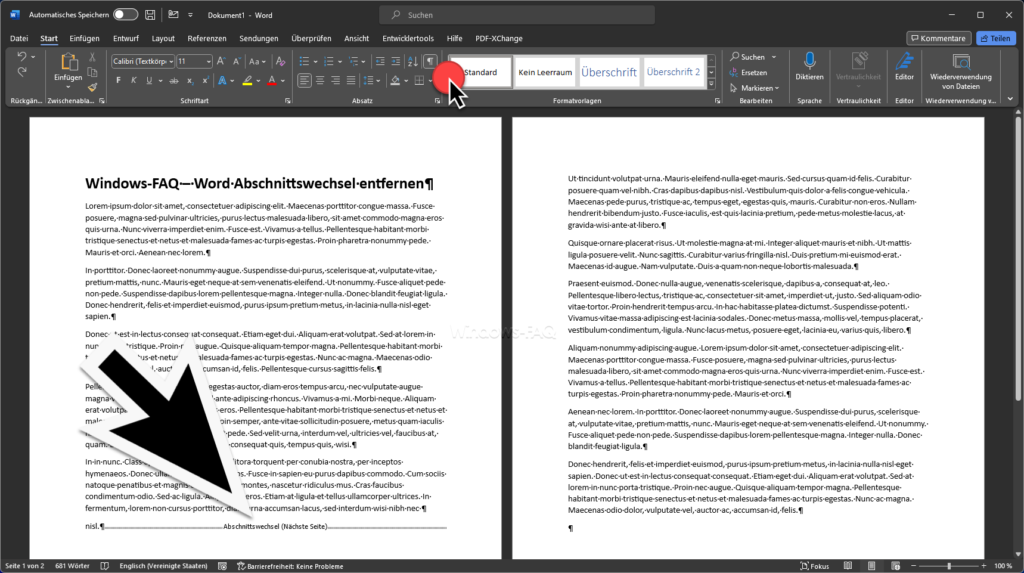Viewport: 1024px width, 573px height.
Task: Save the document with the disk icon
Action: (150, 14)
